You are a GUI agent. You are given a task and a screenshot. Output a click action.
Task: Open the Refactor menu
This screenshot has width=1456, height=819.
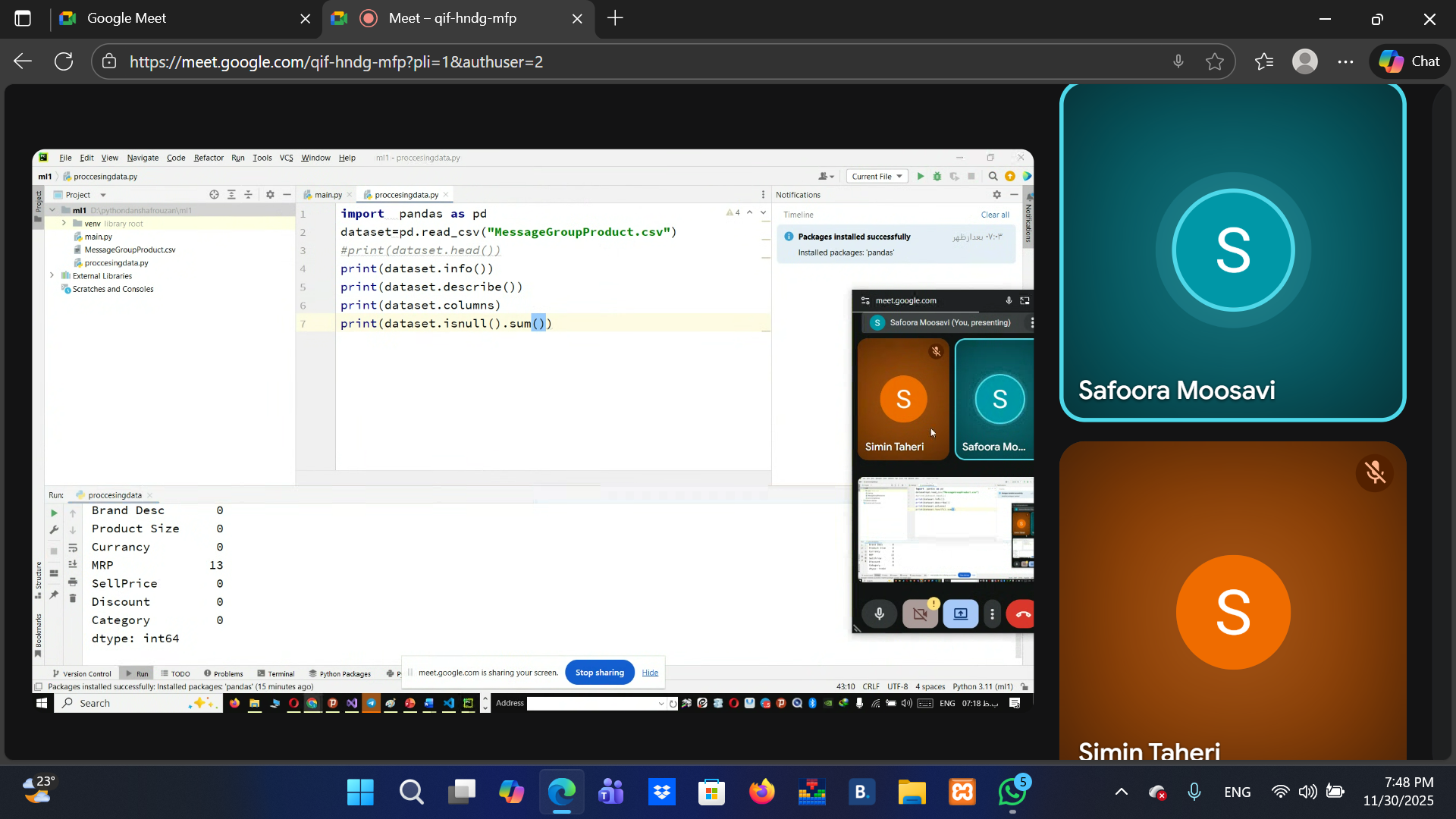(x=209, y=158)
